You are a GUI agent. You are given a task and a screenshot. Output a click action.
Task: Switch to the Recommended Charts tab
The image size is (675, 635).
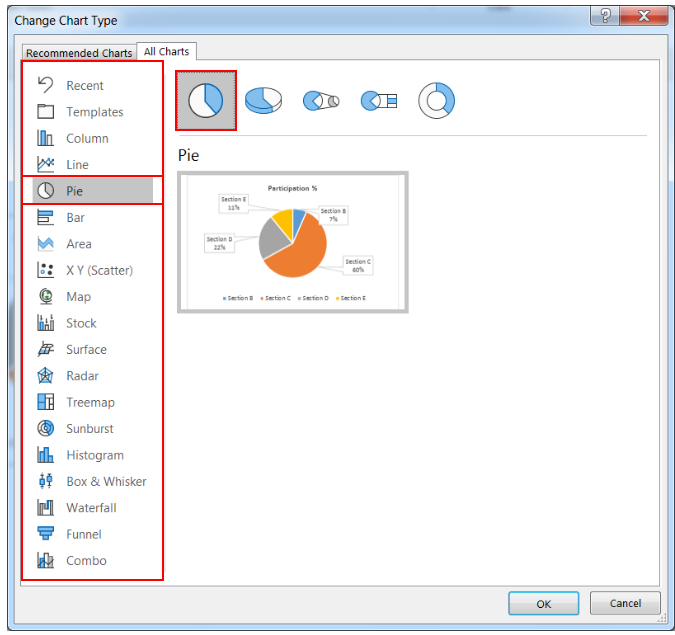click(79, 53)
